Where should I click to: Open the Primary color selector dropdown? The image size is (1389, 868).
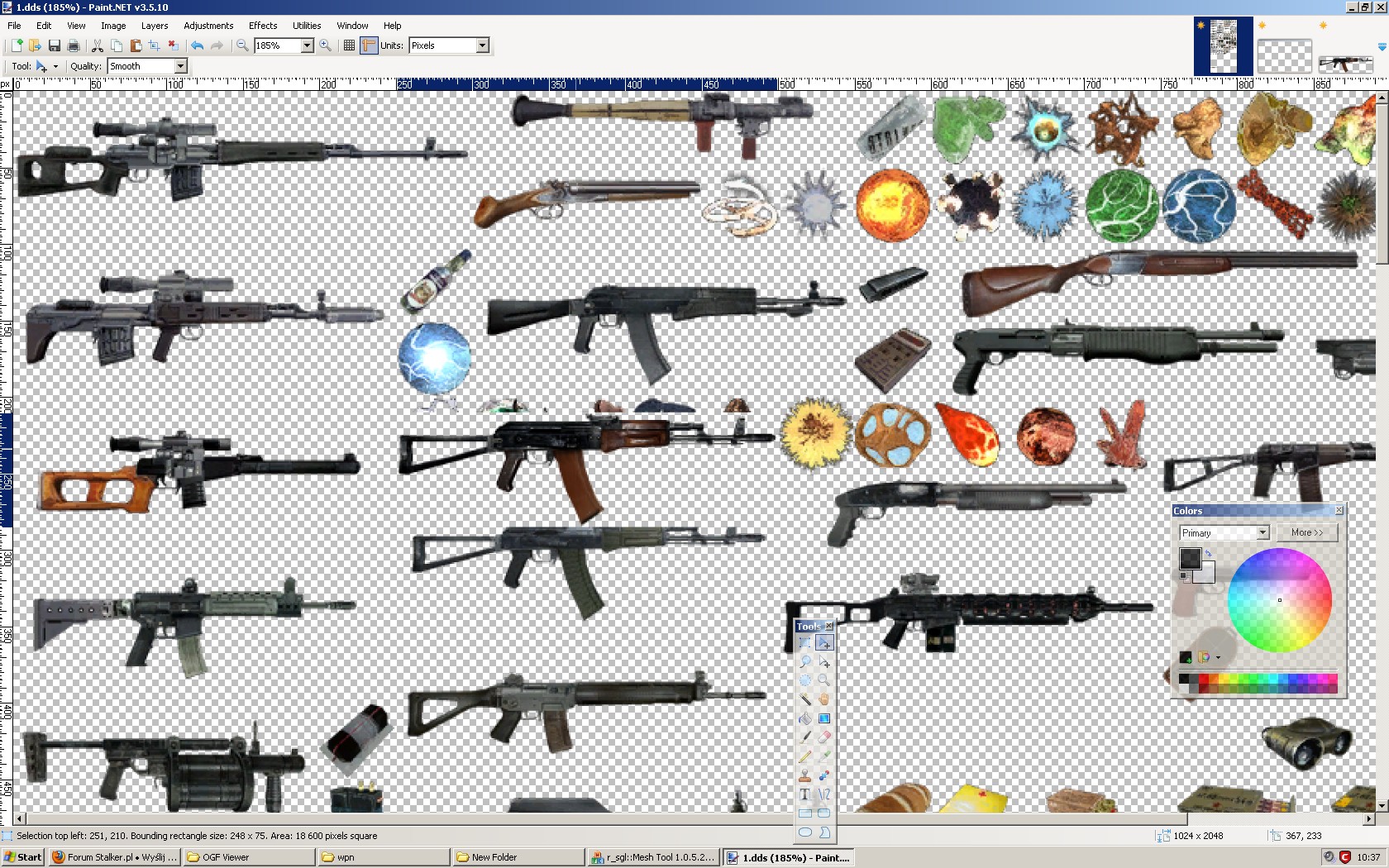1263,533
